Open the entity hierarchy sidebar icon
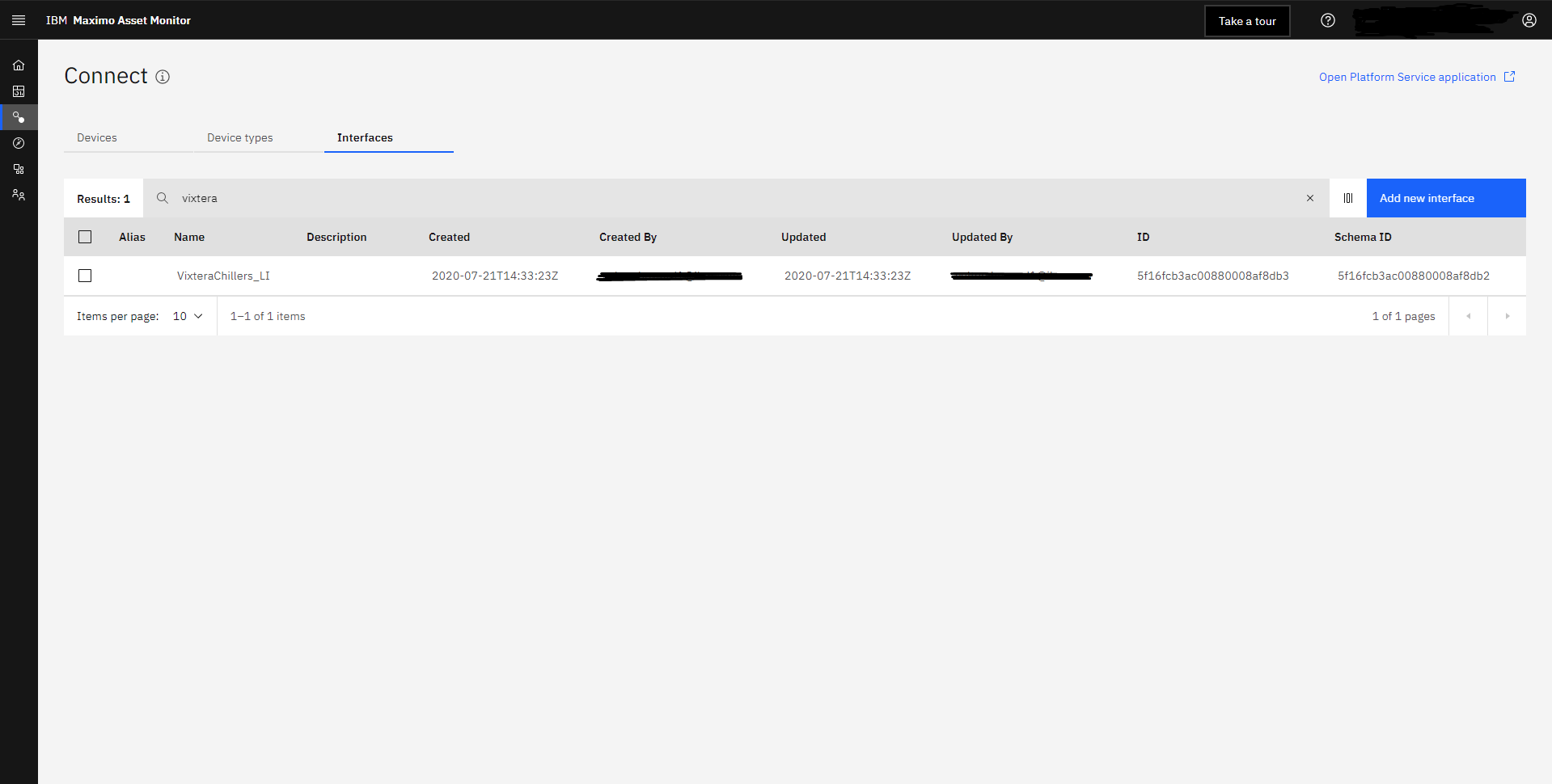 [19, 169]
